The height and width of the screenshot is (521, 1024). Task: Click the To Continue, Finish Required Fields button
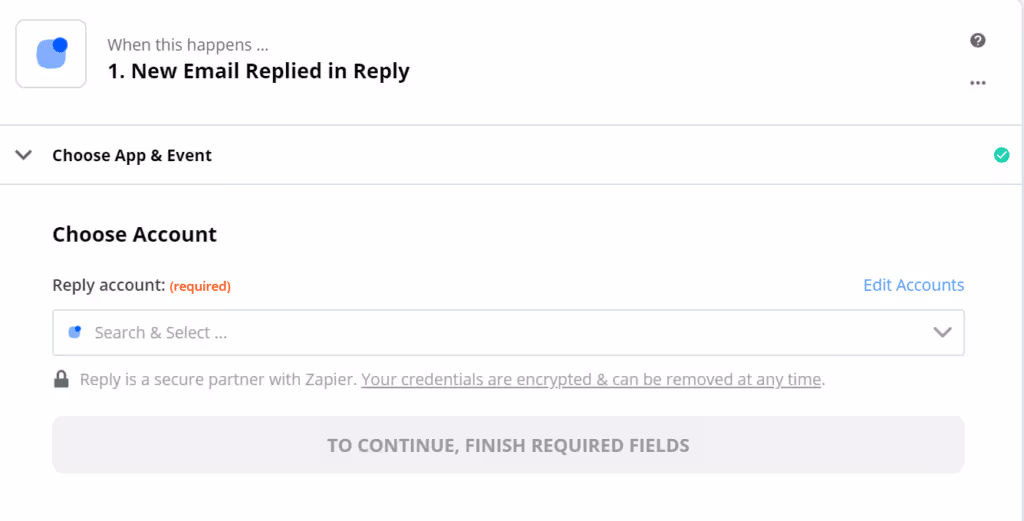click(508, 445)
